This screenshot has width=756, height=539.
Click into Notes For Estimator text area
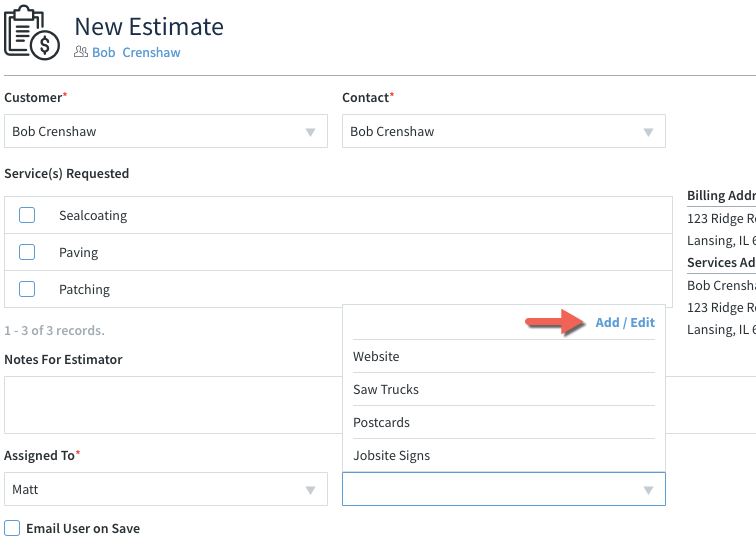pyautogui.click(x=170, y=404)
